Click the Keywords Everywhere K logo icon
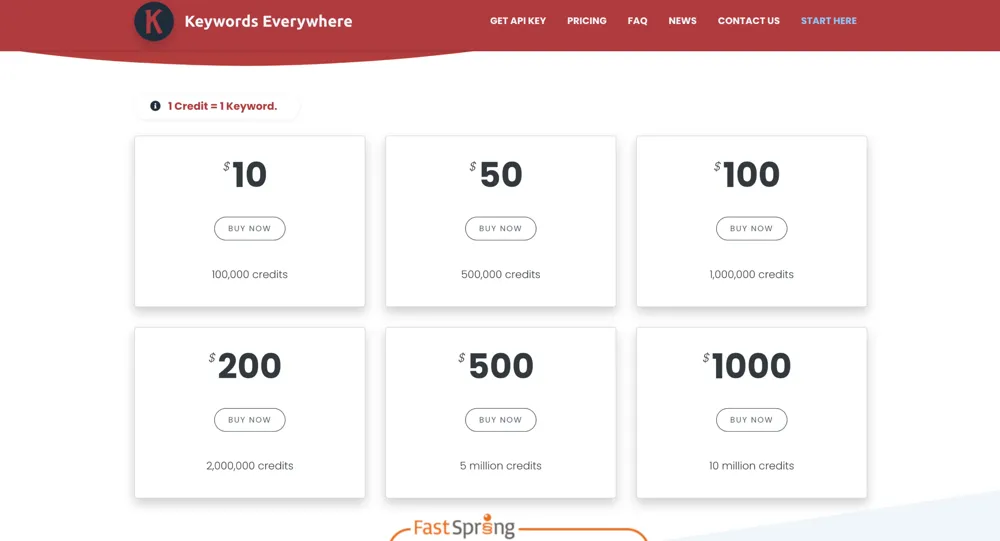The width and height of the screenshot is (1000, 541). click(x=154, y=21)
